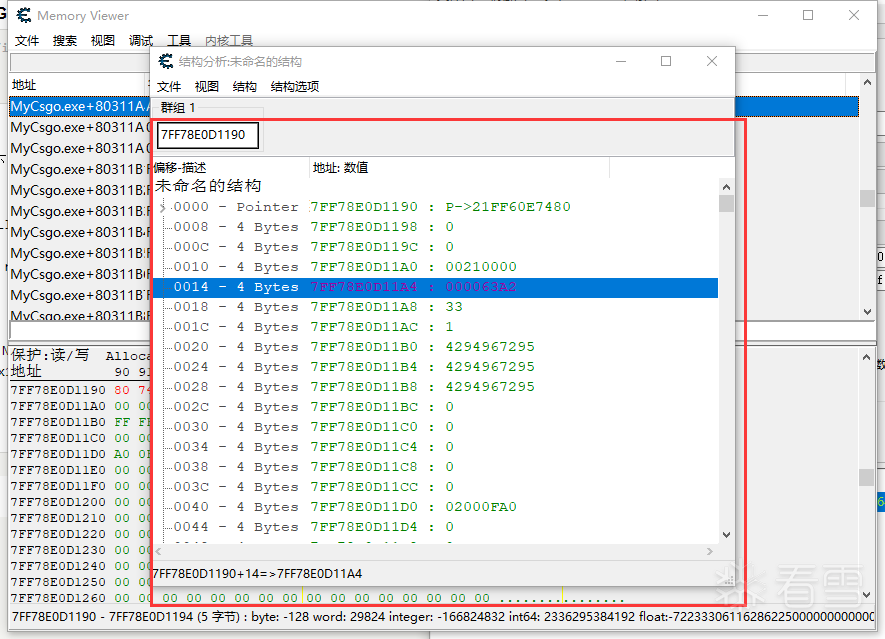The height and width of the screenshot is (639, 885).
Task: Click the structure list scroll up arrow
Action: pos(726,187)
